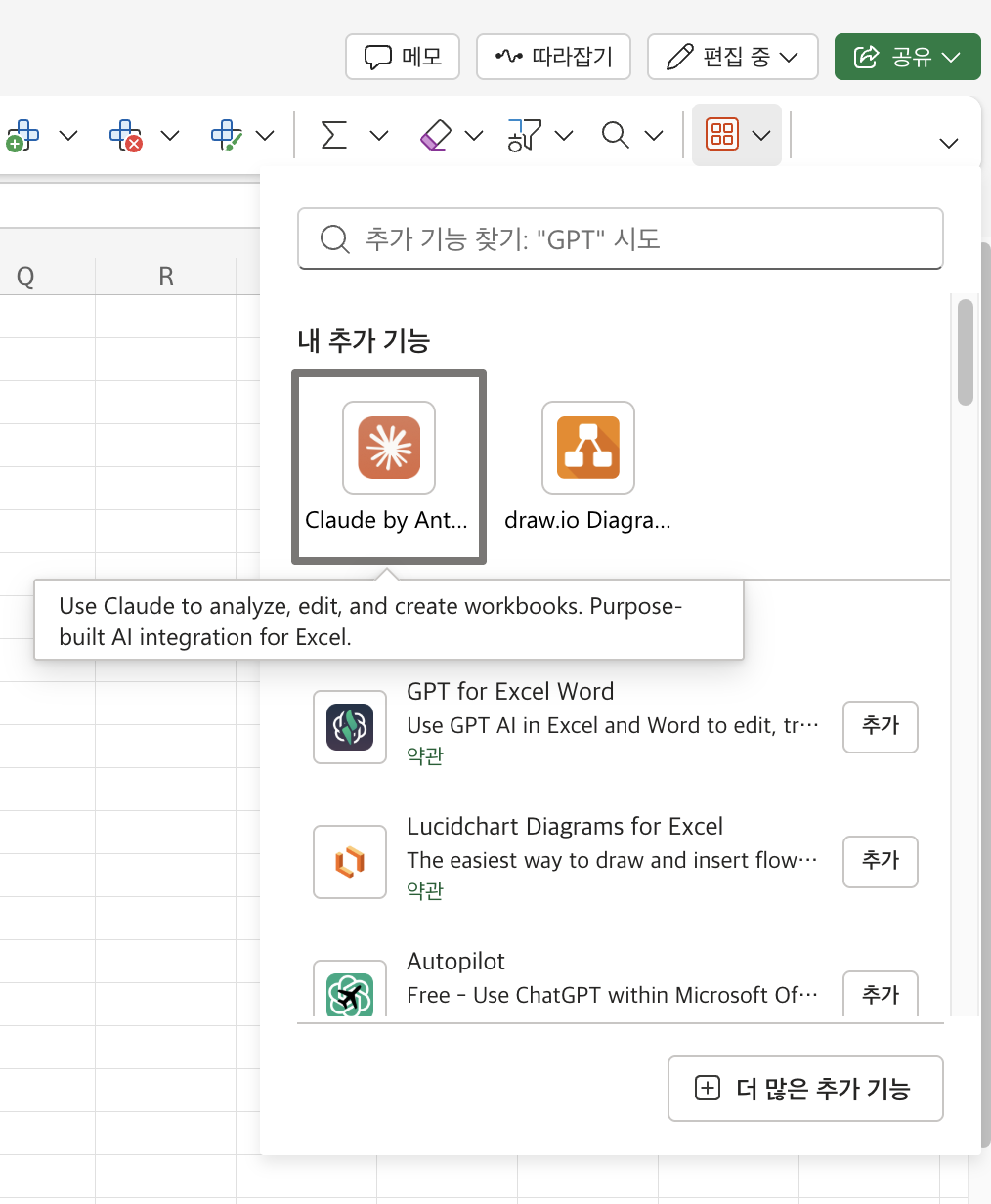Select column R header
Viewport: 991px width, 1204px height.
coord(166,277)
